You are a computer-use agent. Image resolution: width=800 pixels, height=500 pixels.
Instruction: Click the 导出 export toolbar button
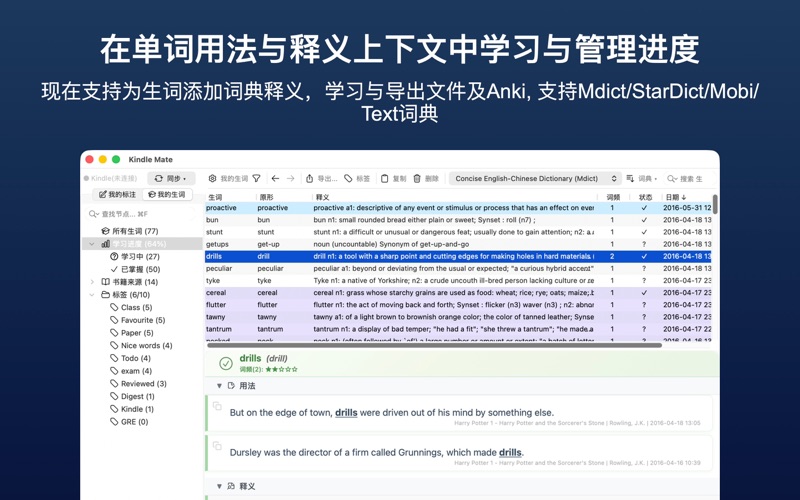[x=321, y=178]
